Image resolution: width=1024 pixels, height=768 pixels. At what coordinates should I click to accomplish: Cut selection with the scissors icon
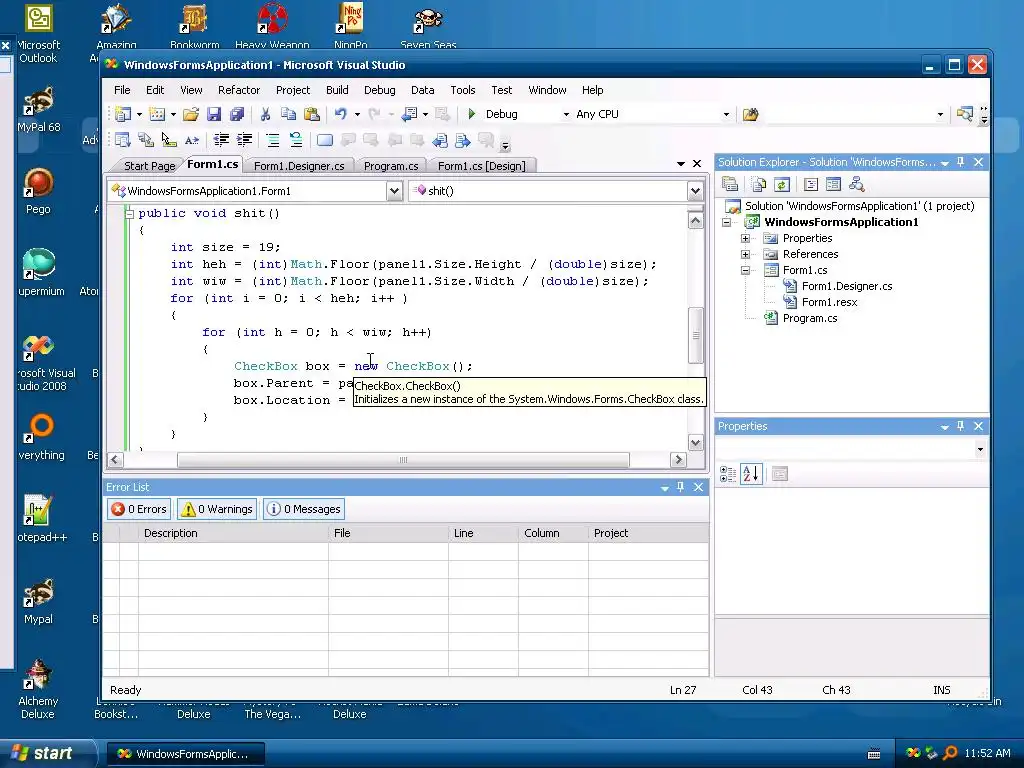[x=265, y=114]
